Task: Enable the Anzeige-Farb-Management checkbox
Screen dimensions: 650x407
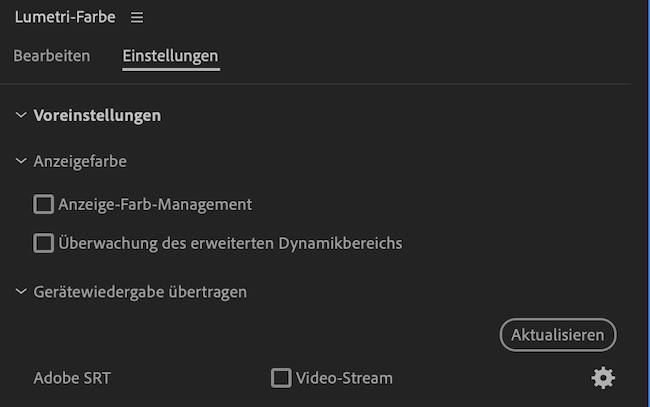Action: pos(43,204)
